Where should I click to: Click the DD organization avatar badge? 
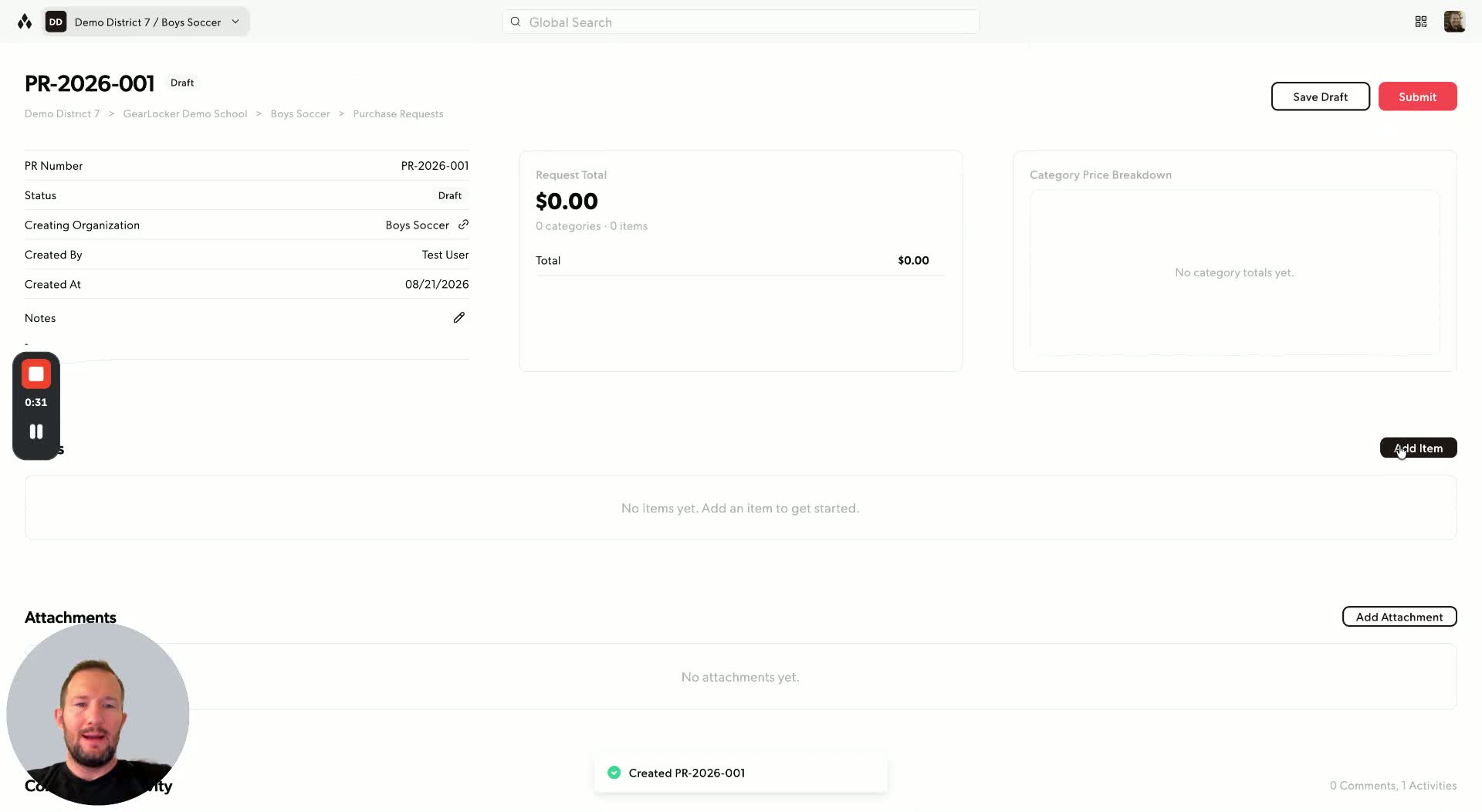[56, 22]
